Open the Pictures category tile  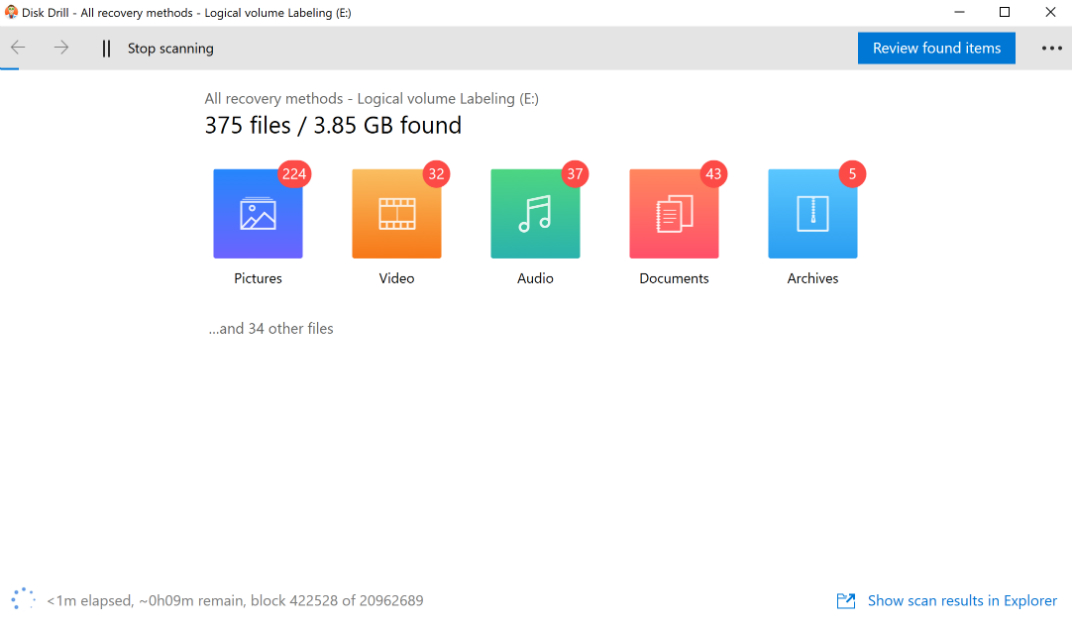[x=258, y=214]
